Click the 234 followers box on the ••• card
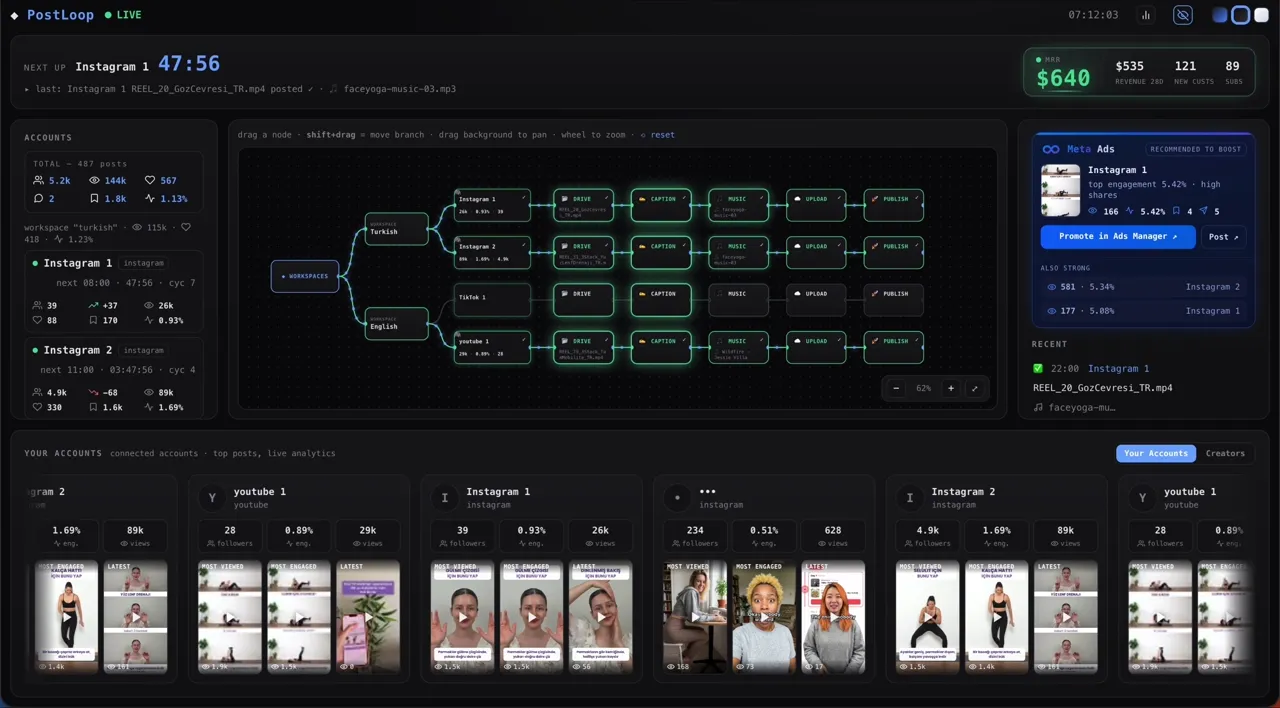 coord(695,535)
